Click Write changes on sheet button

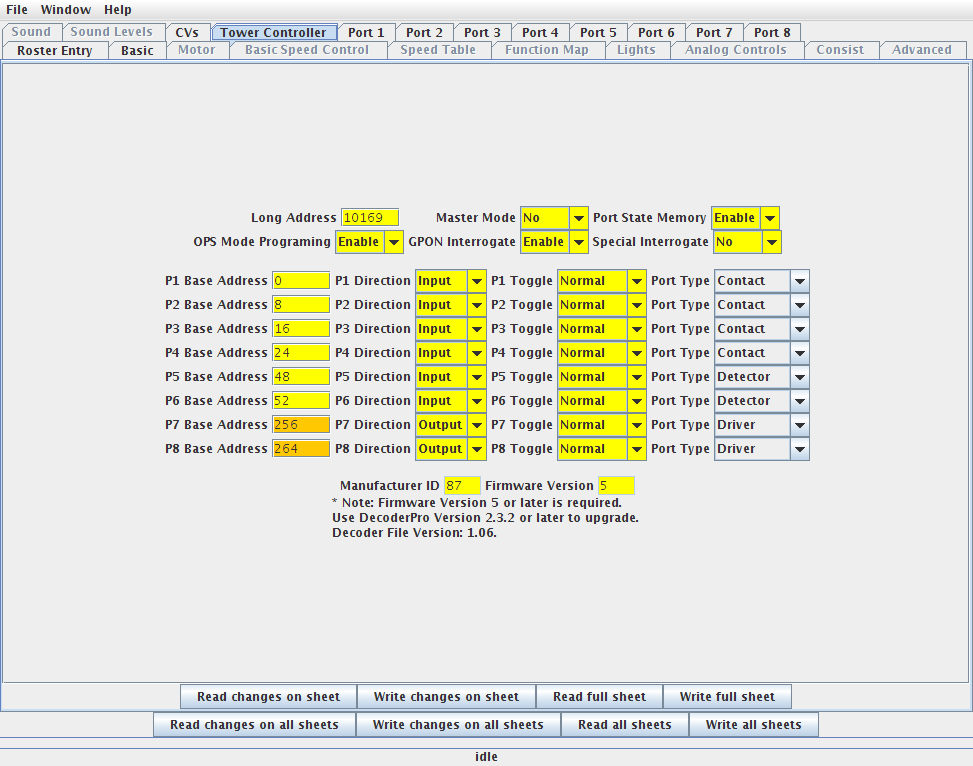tap(446, 697)
